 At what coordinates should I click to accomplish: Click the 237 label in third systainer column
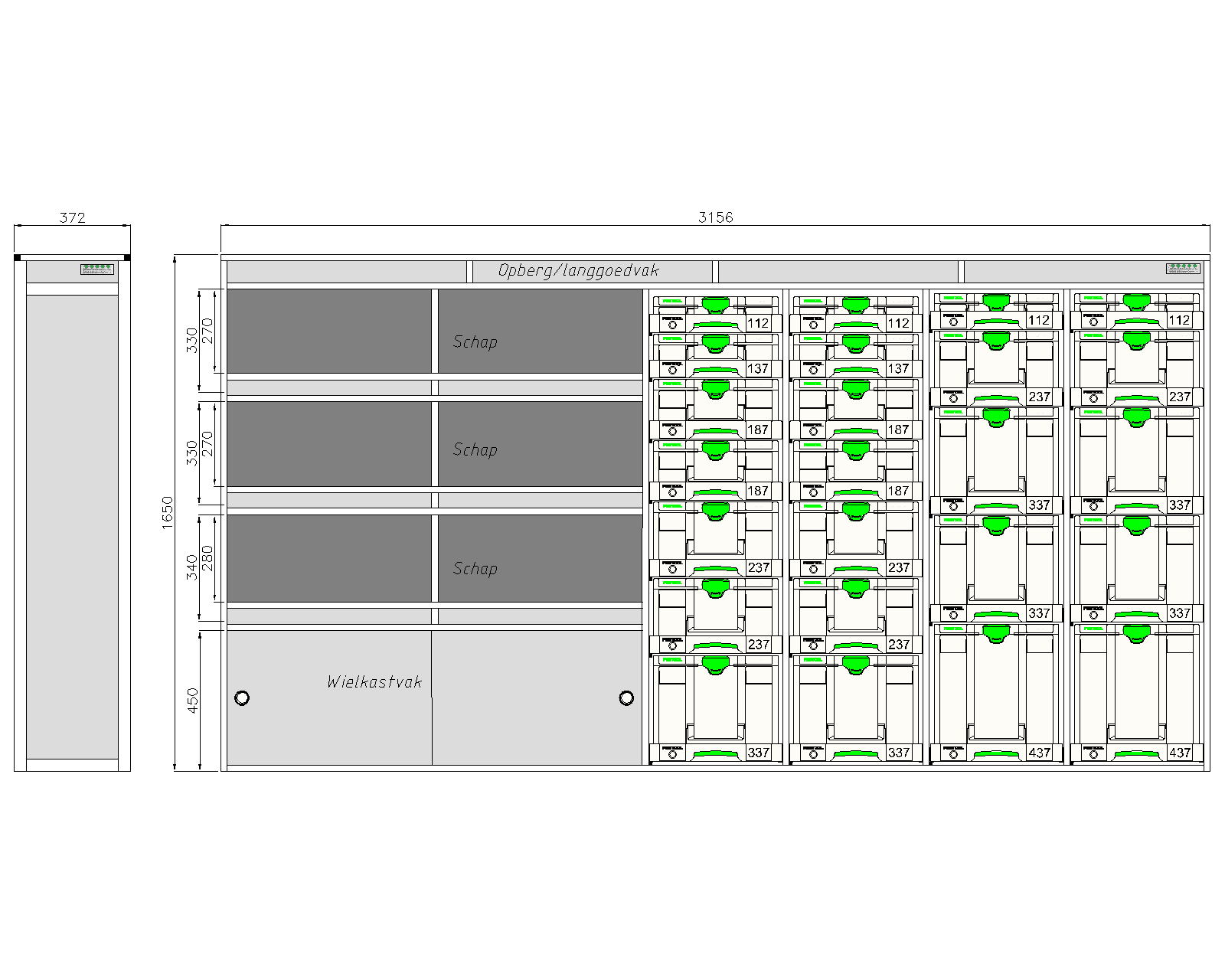[x=1039, y=397]
